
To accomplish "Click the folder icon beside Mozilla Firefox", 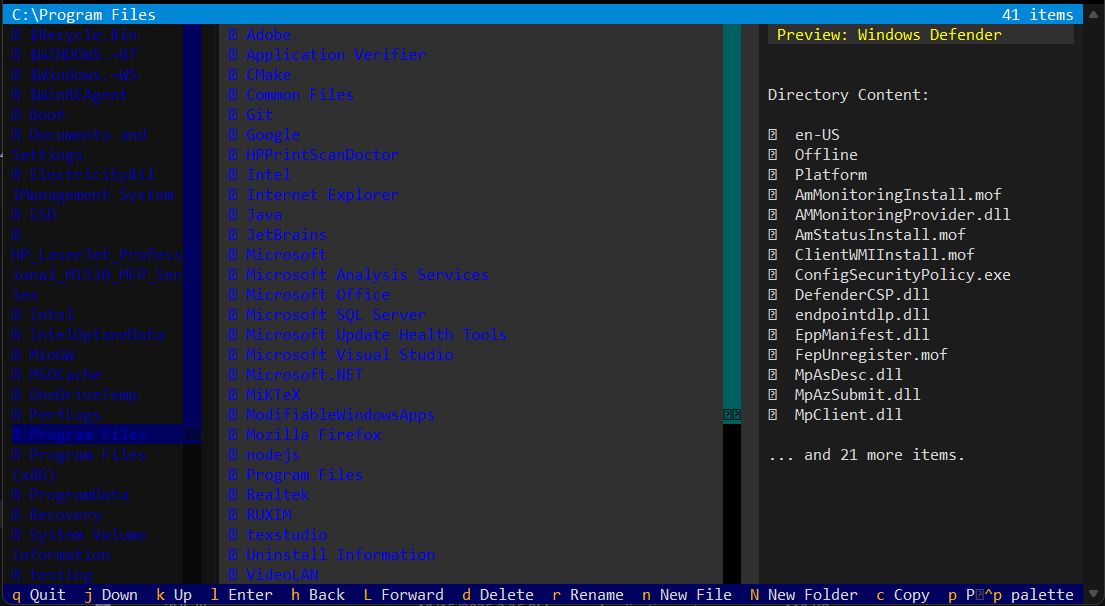I will pos(233,435).
